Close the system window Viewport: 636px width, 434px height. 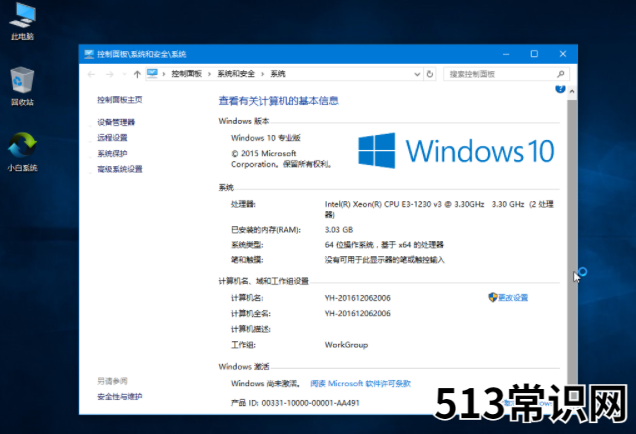click(563, 54)
